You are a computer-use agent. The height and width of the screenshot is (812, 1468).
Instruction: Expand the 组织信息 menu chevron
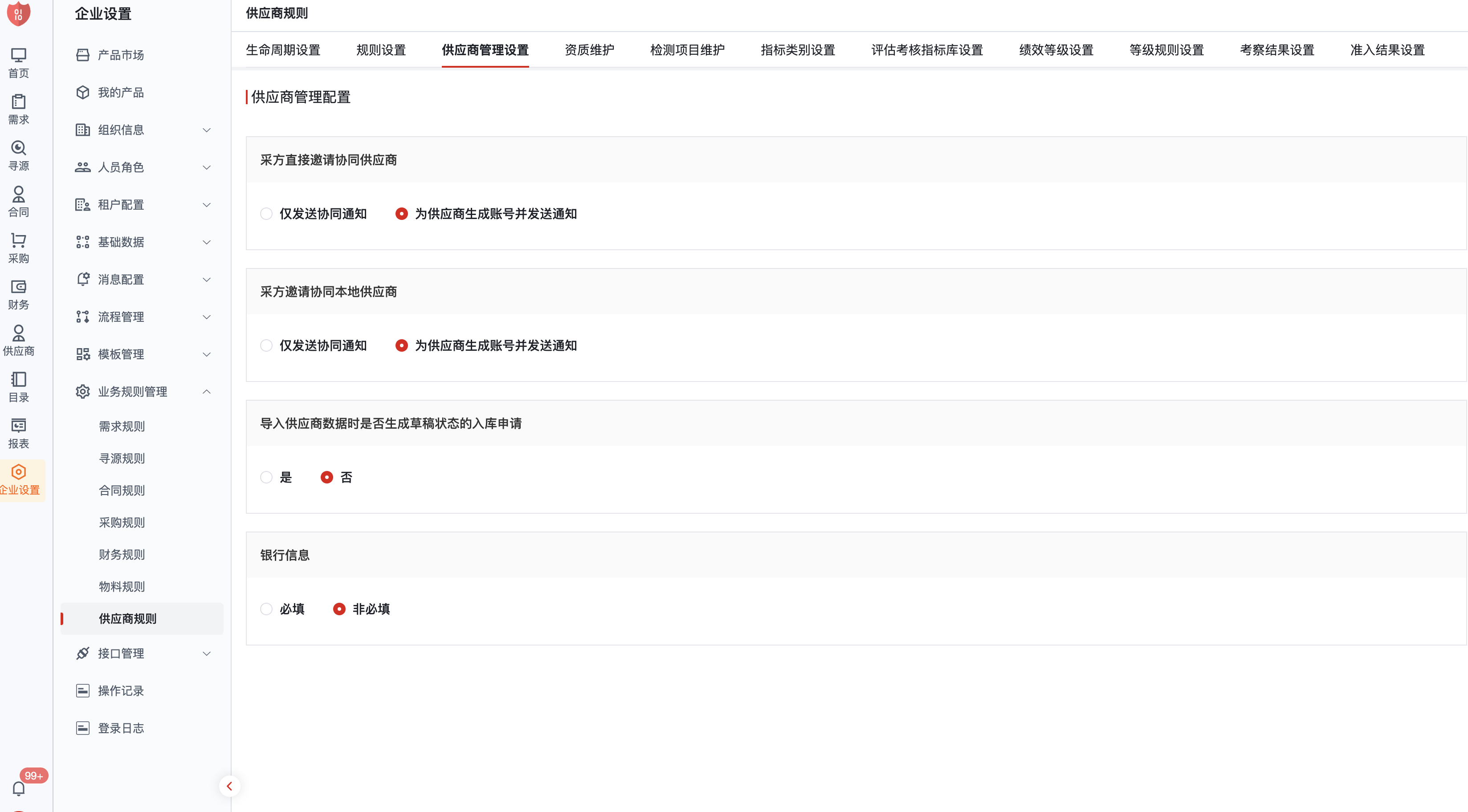tap(206, 130)
